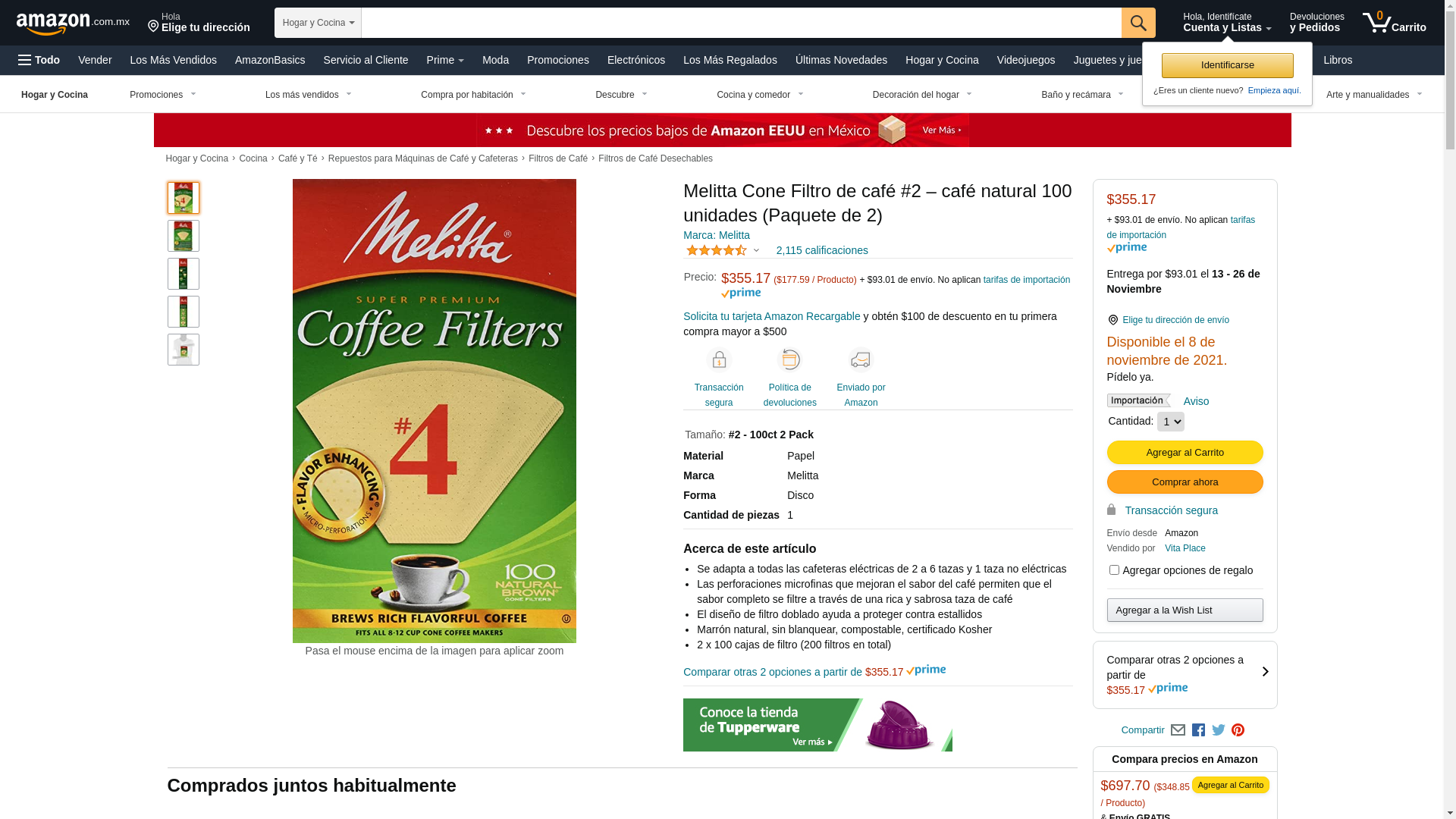The image size is (1456, 819).
Task: Expand the star rating breakdown arrow
Action: point(756,250)
